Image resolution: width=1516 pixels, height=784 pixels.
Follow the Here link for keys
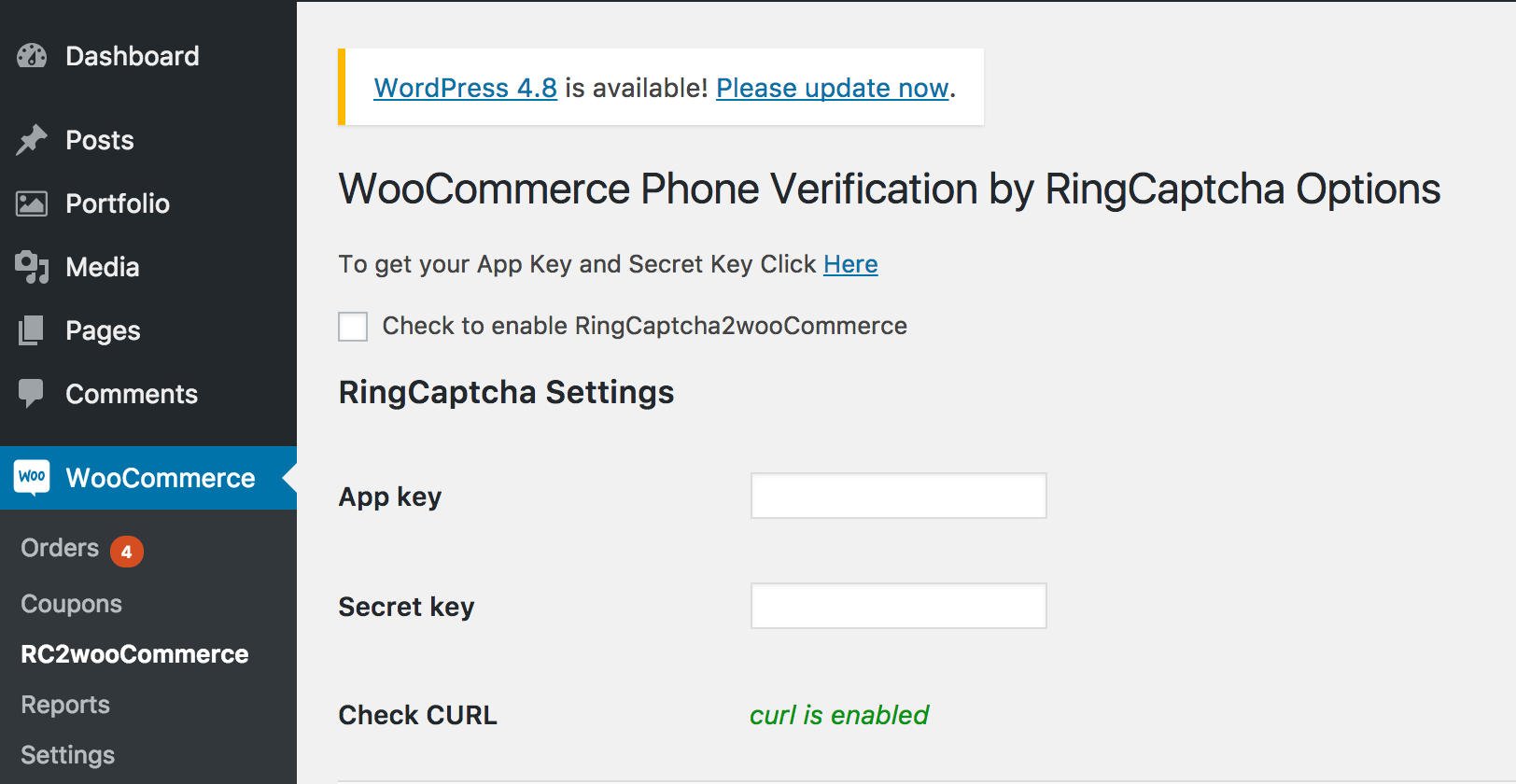849,264
